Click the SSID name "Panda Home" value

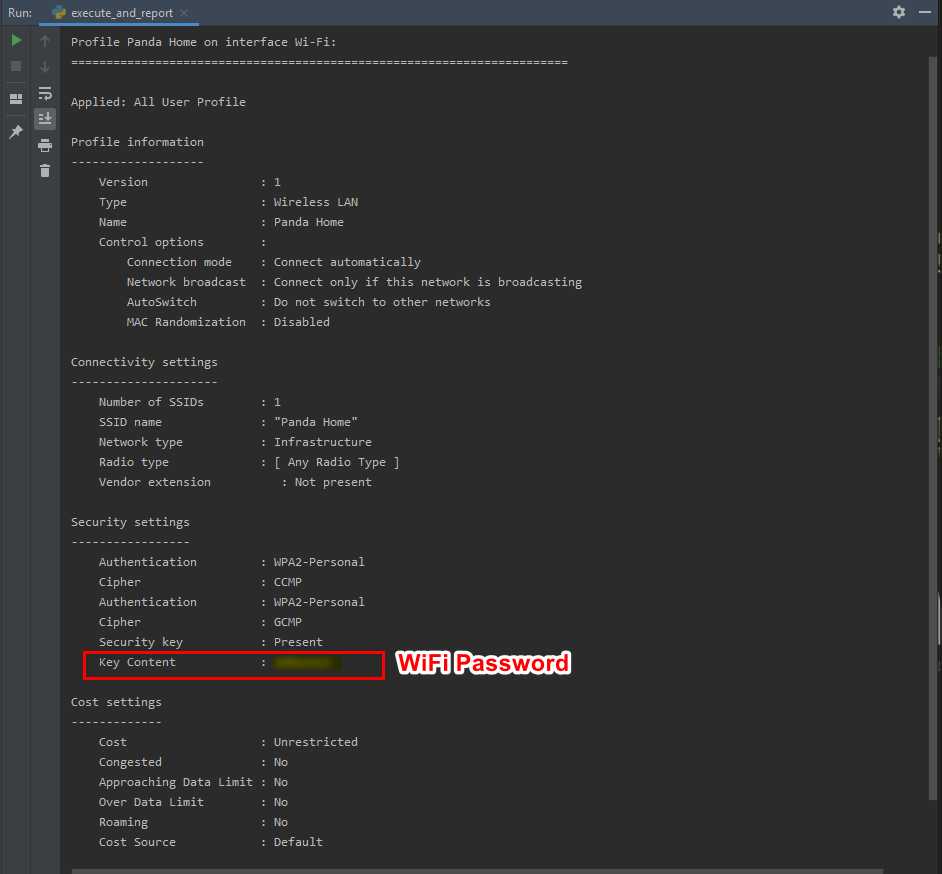click(315, 422)
